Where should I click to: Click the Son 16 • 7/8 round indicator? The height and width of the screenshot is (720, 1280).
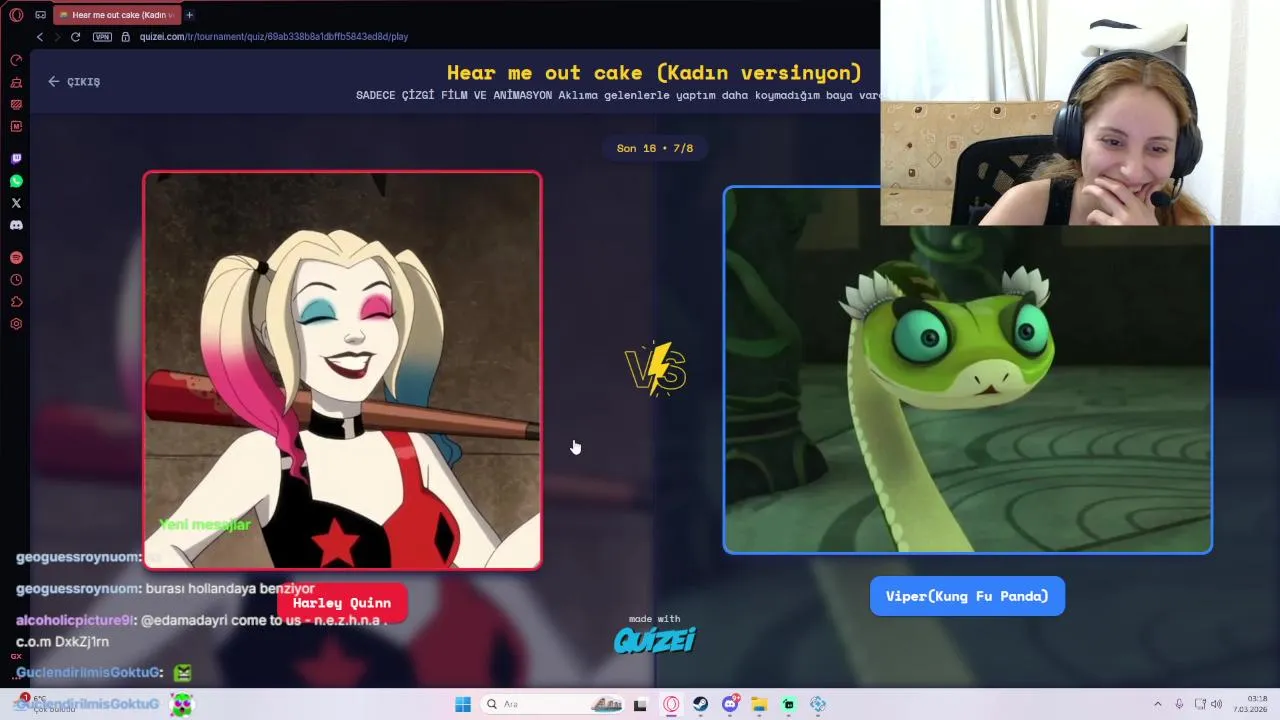pyautogui.click(x=655, y=148)
